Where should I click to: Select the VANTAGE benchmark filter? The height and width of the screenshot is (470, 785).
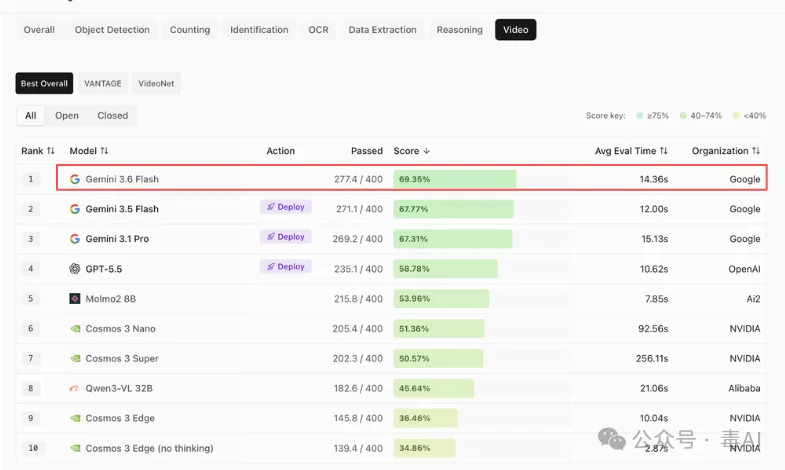point(103,84)
